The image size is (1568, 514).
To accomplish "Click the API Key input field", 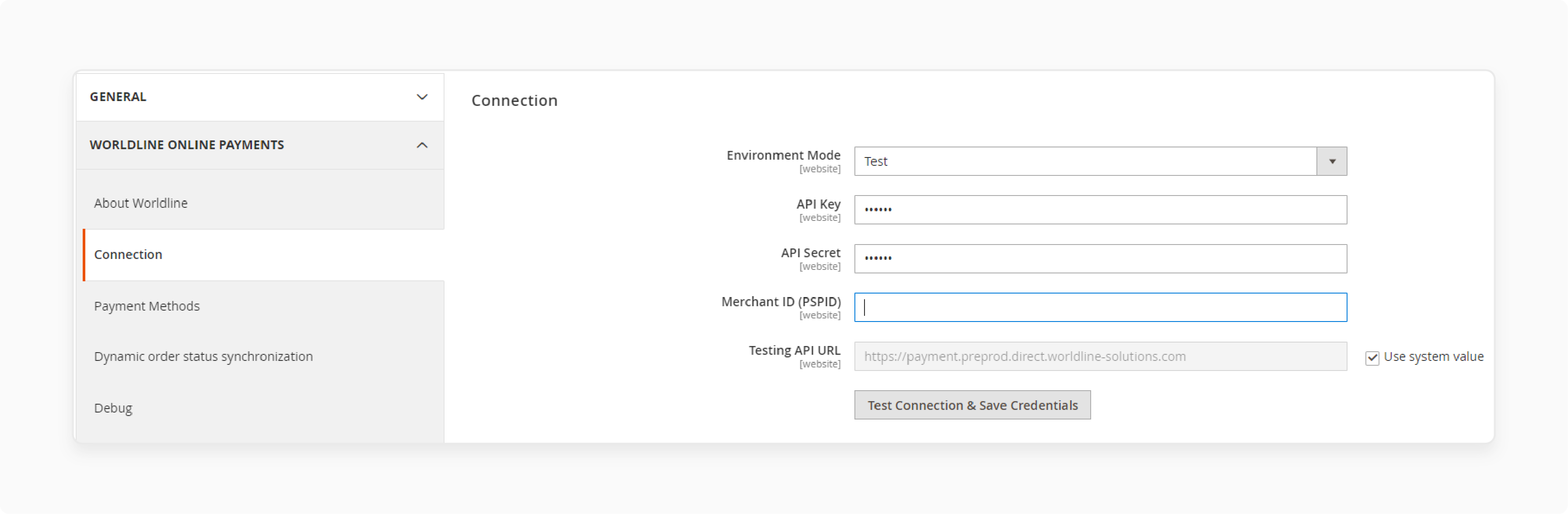I will 1100,209.
